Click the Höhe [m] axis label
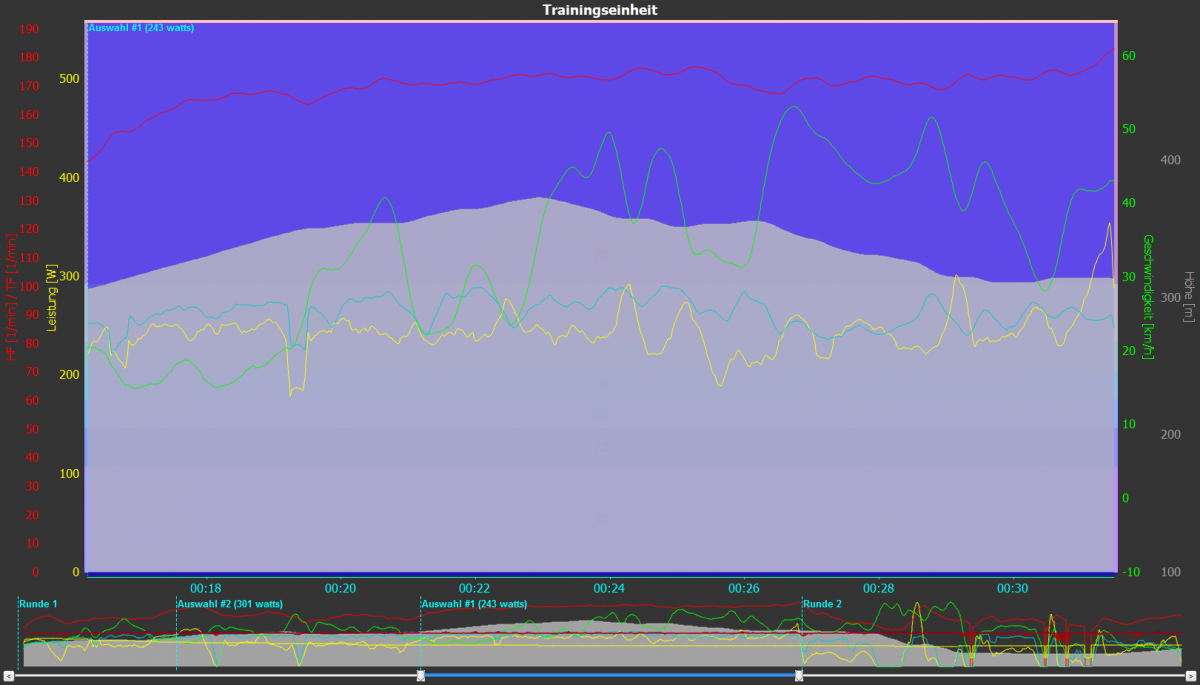This screenshot has height=685, width=1200. tap(1188, 296)
